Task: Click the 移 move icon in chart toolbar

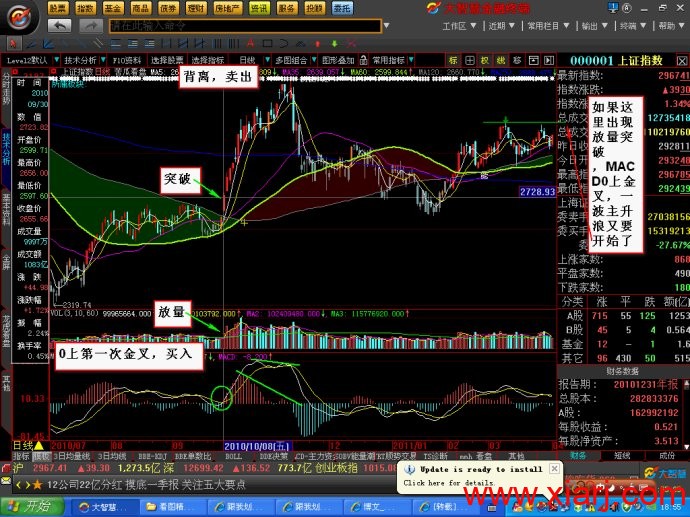Action: 517,60
